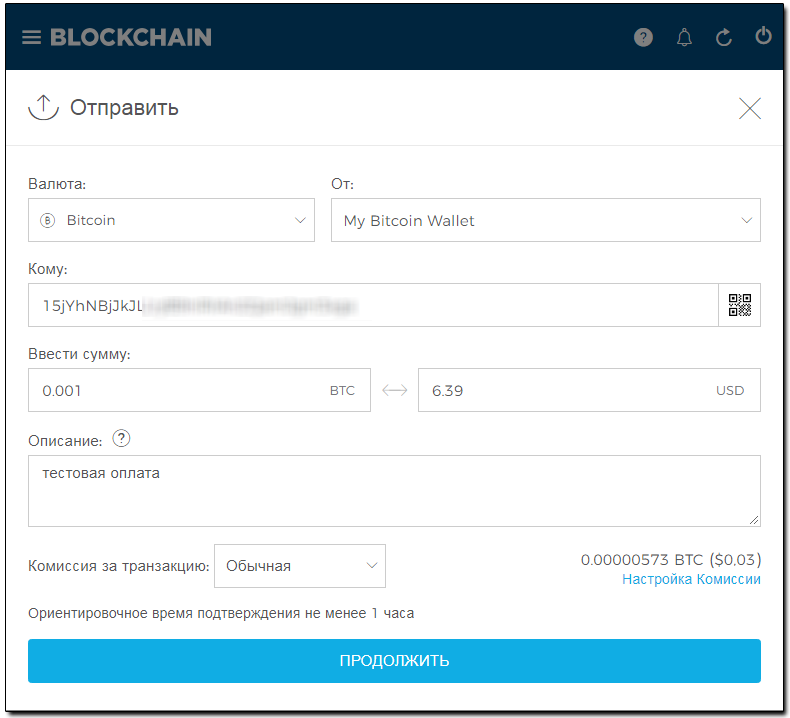Click the ПРОДОЛЖИТЬ button
The height and width of the screenshot is (718, 790).
pos(394,661)
